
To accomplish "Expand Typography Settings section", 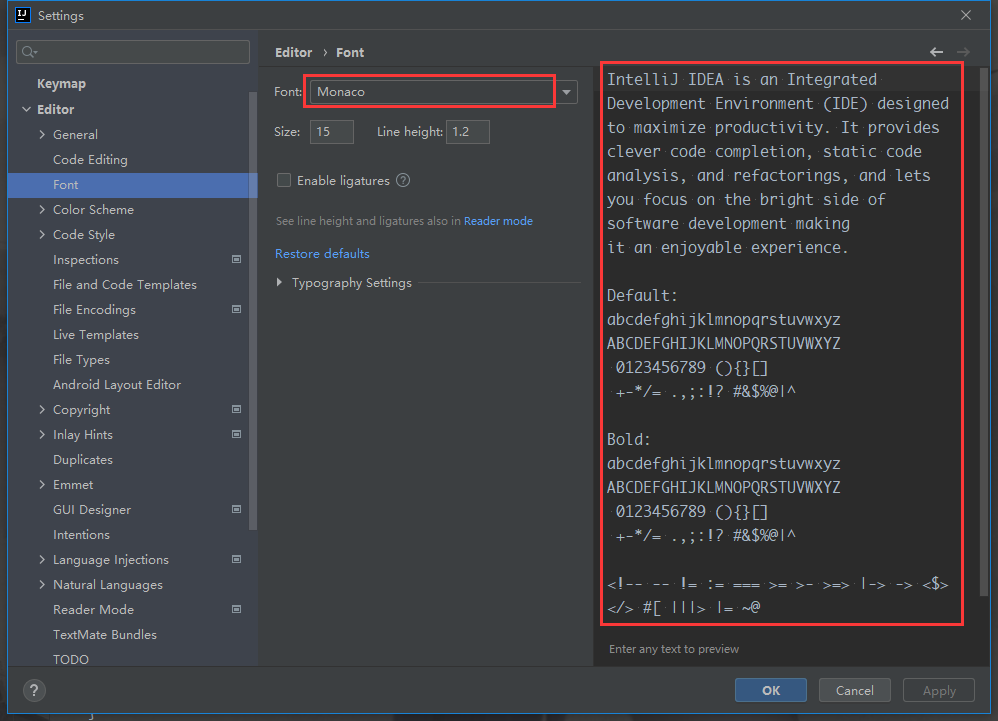I will (x=280, y=283).
